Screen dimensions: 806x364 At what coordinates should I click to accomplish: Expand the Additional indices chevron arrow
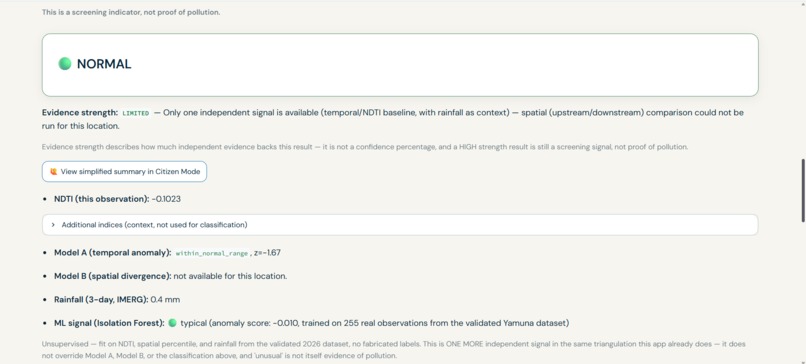pos(53,225)
